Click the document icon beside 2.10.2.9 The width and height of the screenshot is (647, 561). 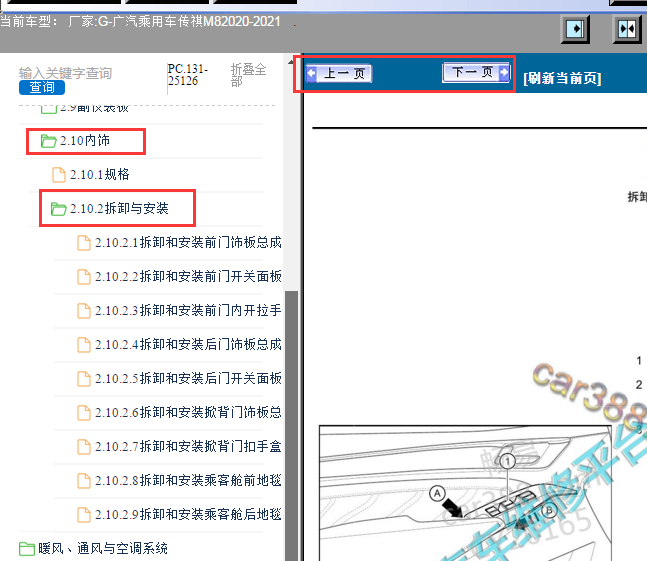pos(84,515)
